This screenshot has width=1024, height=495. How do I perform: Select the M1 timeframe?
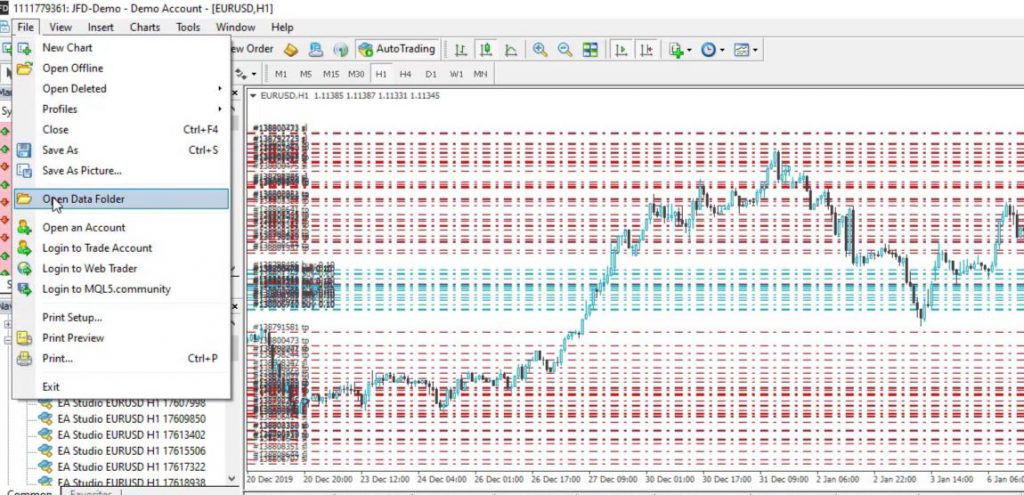point(281,74)
